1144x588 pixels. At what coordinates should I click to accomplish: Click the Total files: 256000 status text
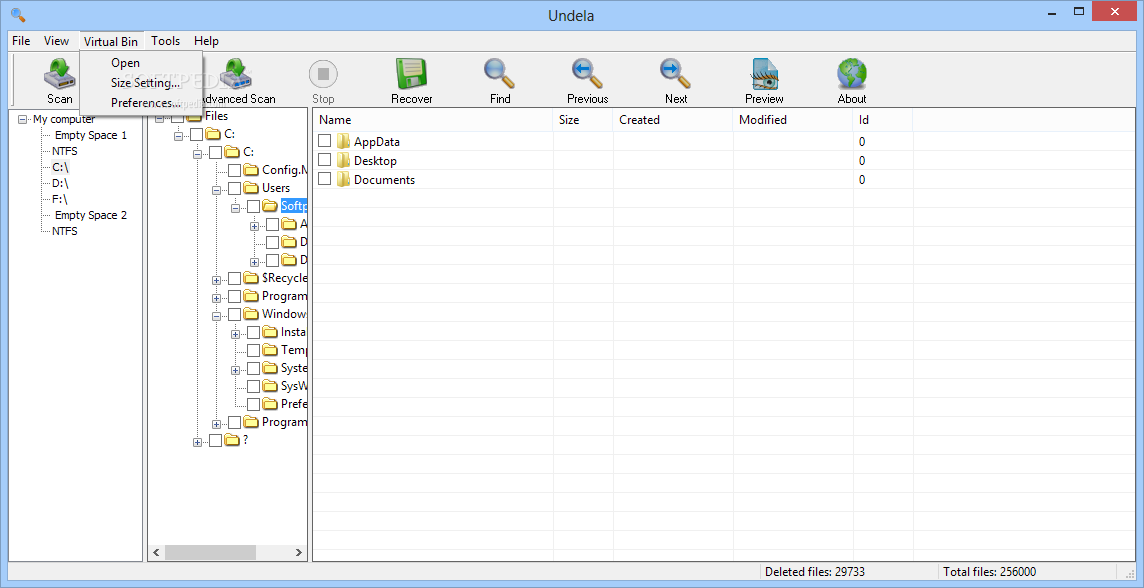989,572
